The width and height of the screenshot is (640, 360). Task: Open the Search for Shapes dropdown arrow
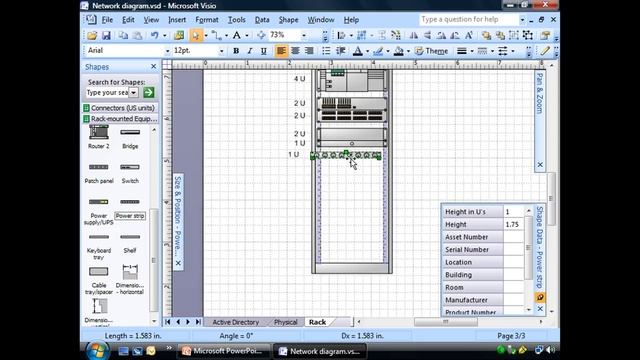coord(133,93)
